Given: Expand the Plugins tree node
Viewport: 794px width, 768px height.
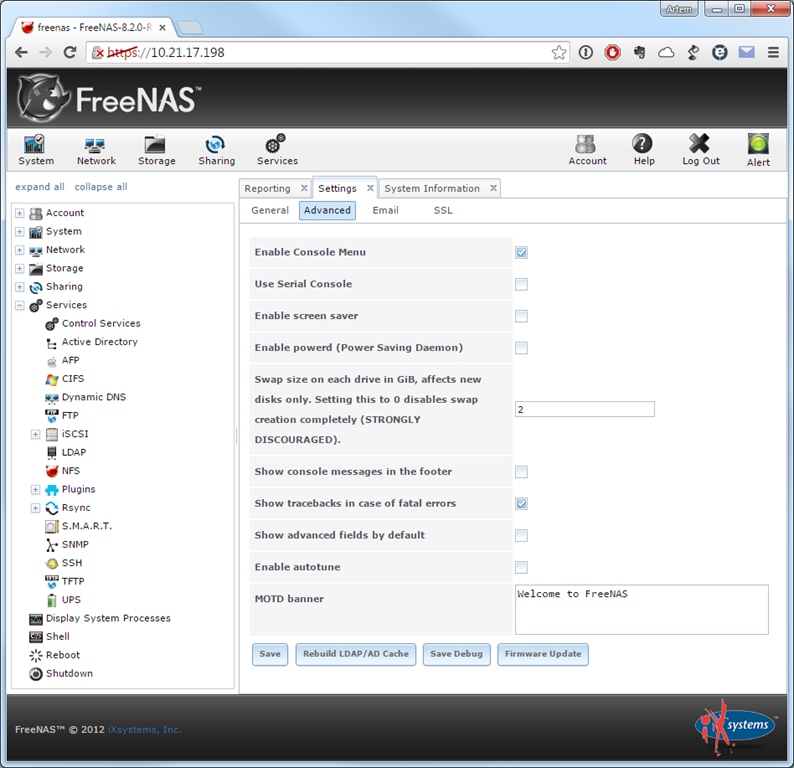Looking at the screenshot, I should point(35,490).
